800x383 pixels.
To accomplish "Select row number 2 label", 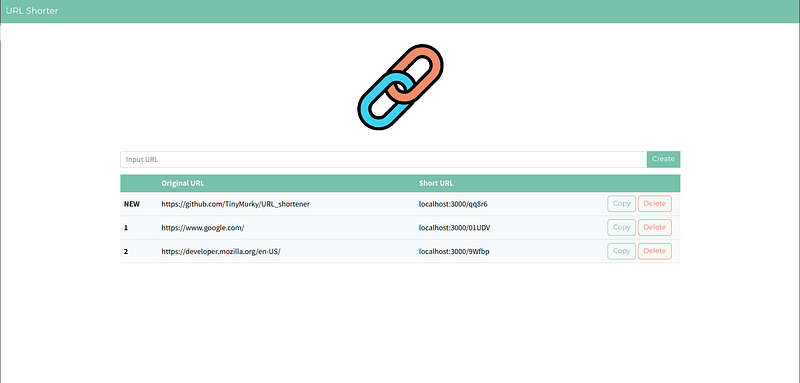I will [x=126, y=251].
